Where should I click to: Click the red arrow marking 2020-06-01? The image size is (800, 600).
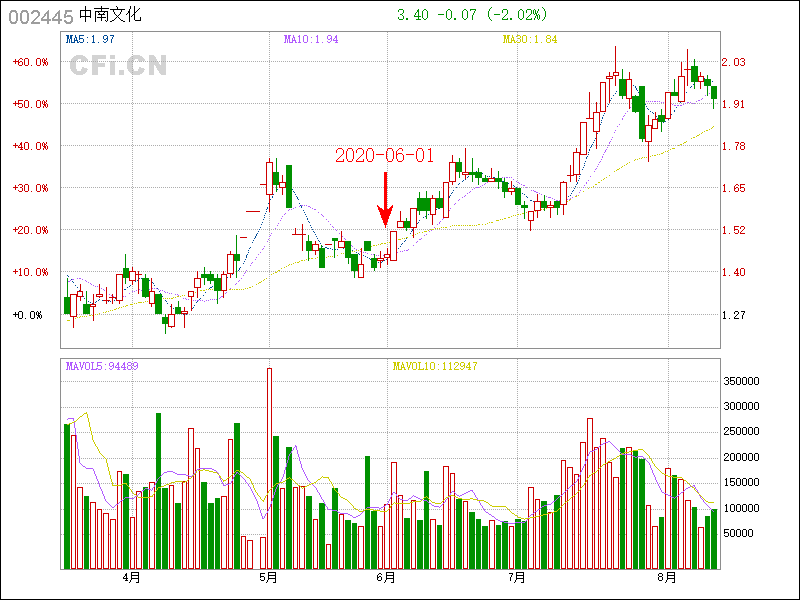click(385, 200)
